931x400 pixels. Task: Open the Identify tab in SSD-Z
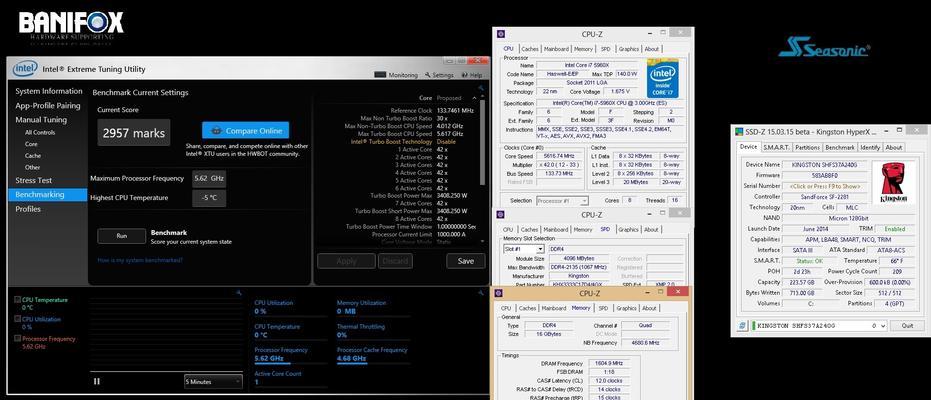click(x=870, y=147)
